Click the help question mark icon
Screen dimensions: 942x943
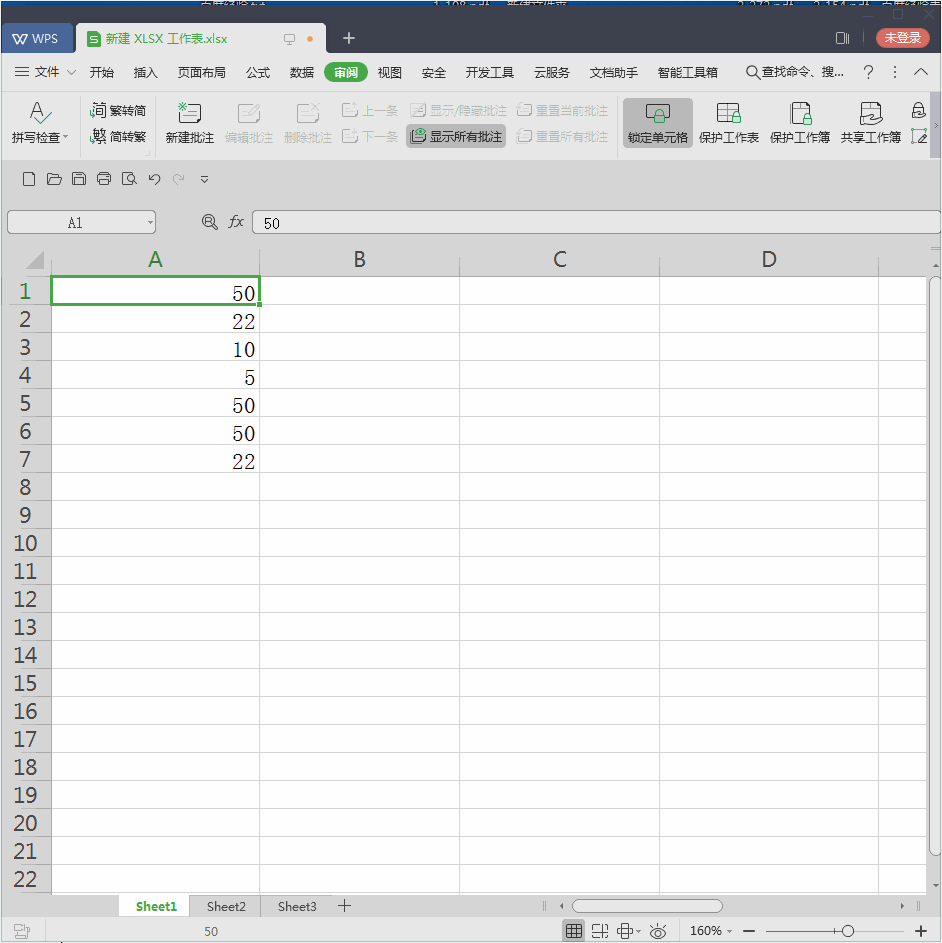(x=868, y=72)
